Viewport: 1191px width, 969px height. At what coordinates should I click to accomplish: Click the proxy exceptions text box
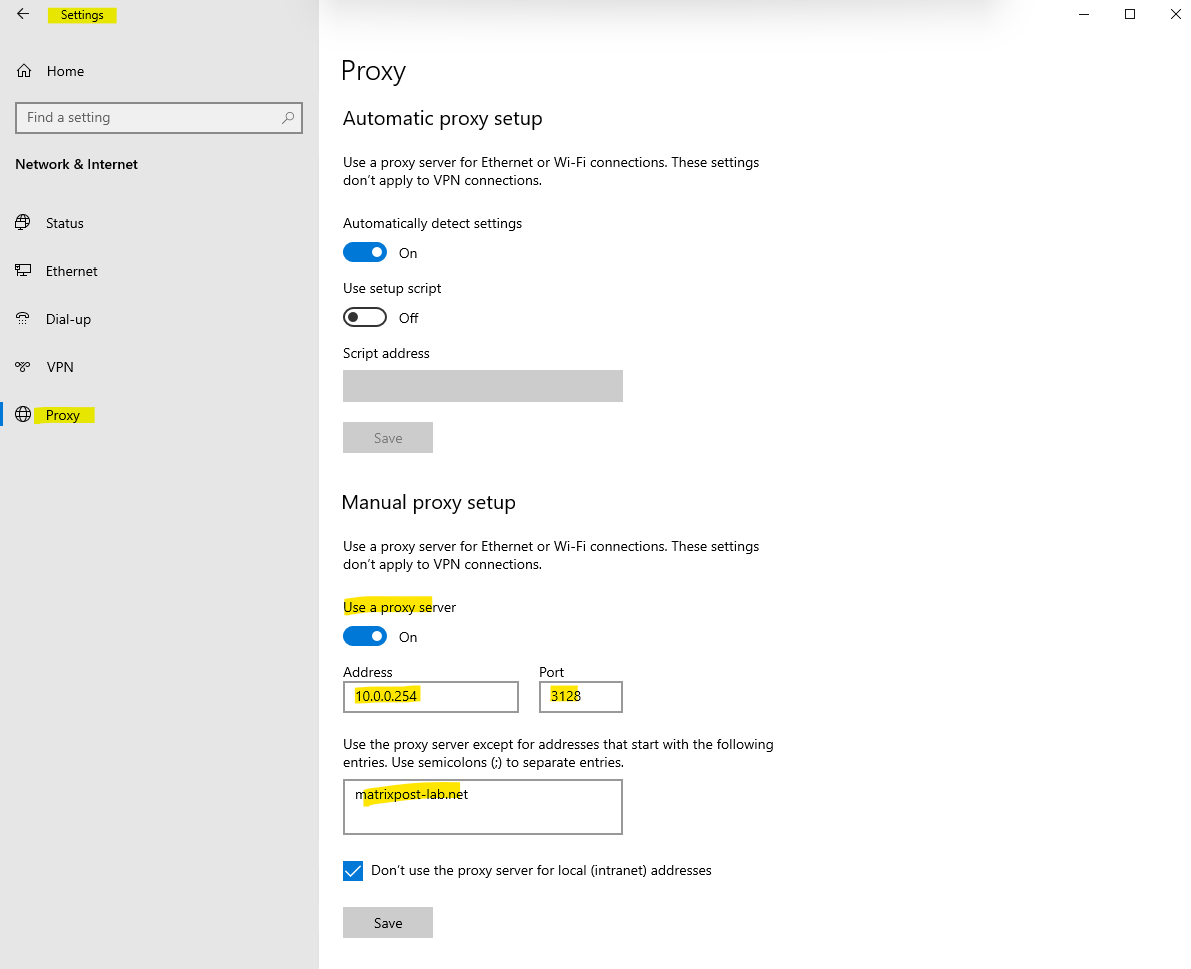(482, 806)
